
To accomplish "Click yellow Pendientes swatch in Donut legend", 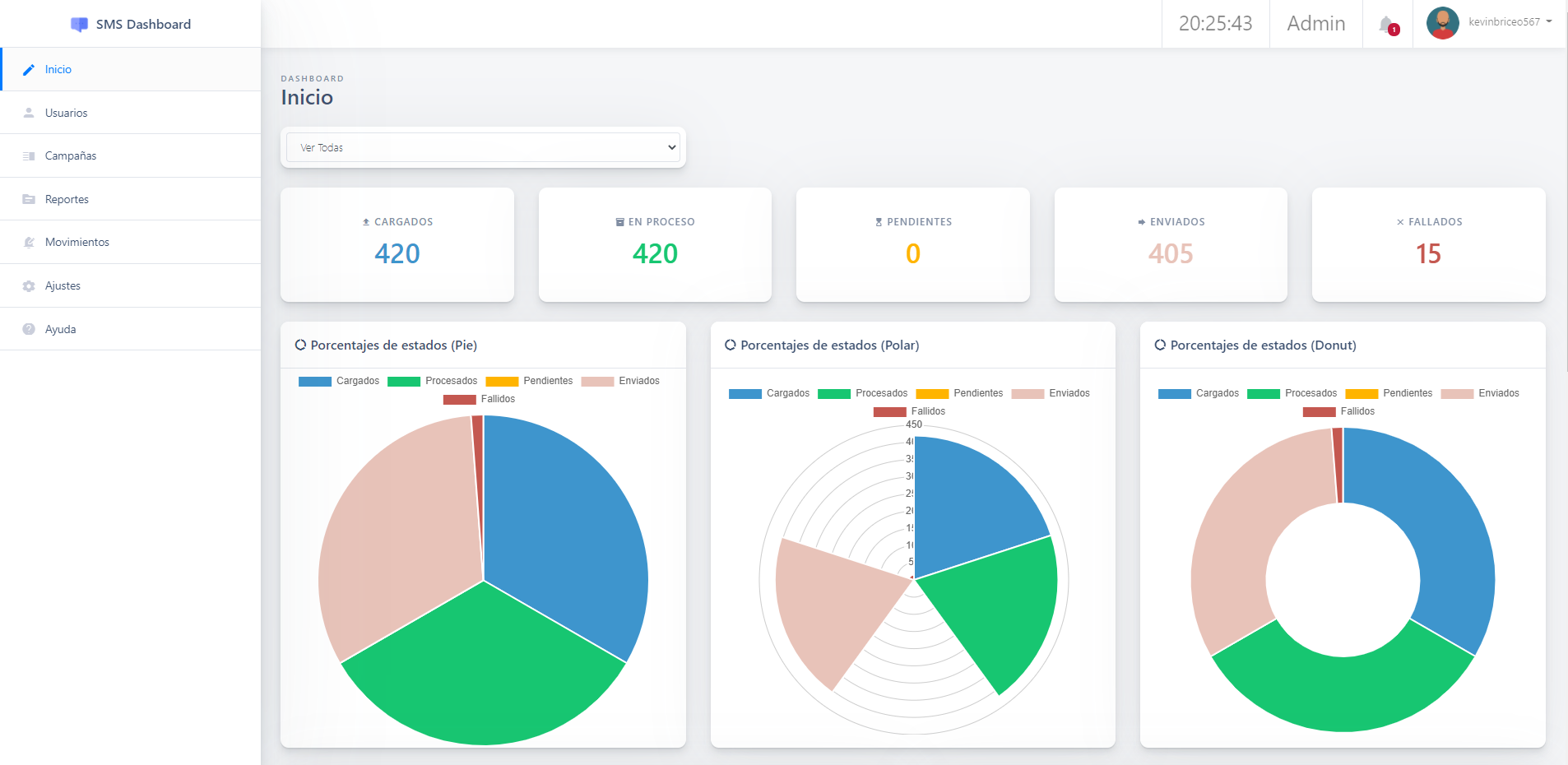I will (x=1362, y=394).
